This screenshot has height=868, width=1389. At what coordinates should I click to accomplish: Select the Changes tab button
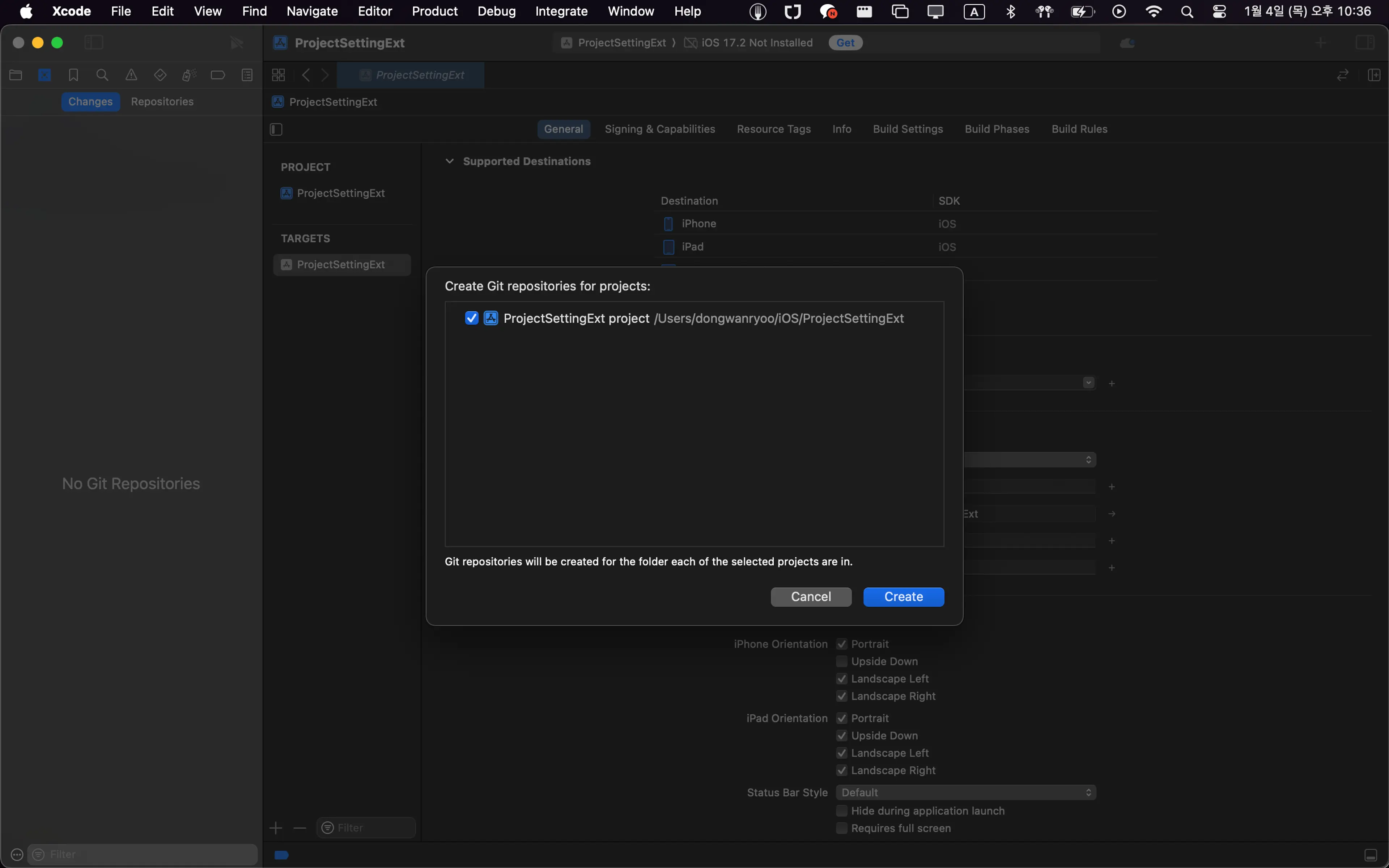pyautogui.click(x=90, y=102)
